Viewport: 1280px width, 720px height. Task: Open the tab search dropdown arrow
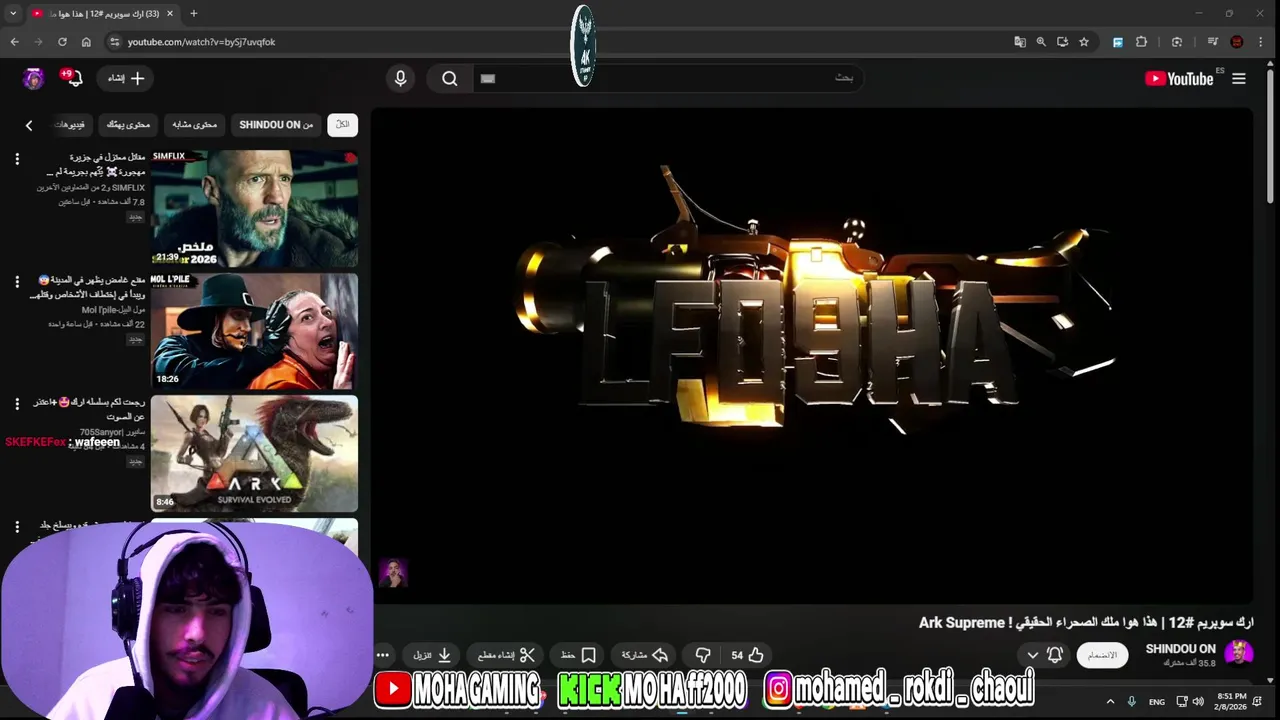click(13, 14)
